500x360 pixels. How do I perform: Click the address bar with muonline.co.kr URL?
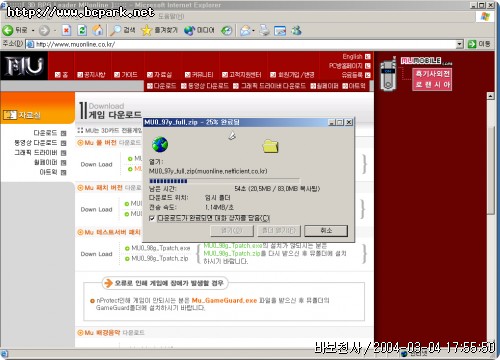pyautogui.click(x=243, y=44)
